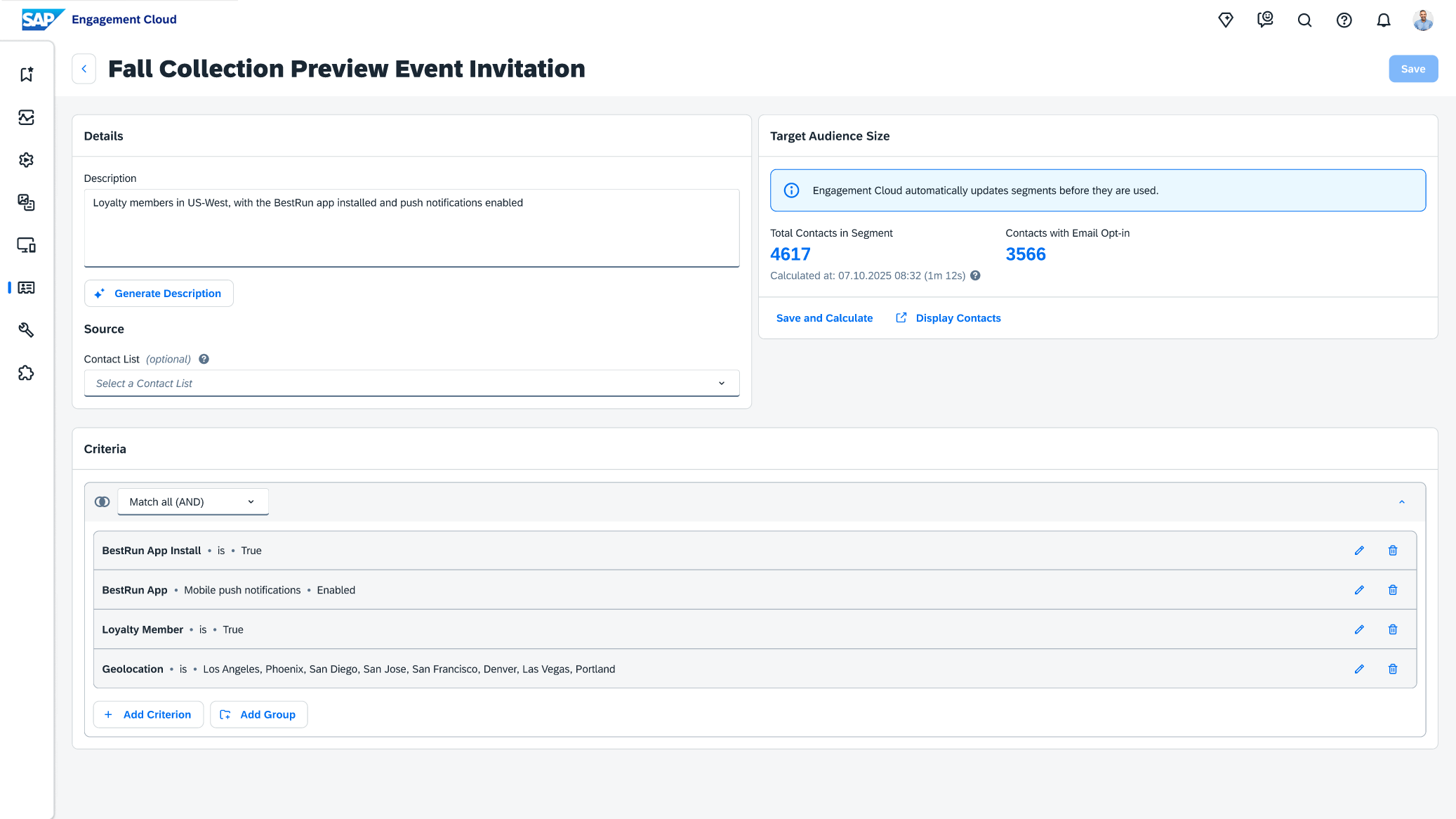The height and width of the screenshot is (819, 1456).
Task: Collapse the criteria group with chevron
Action: [x=1401, y=502]
